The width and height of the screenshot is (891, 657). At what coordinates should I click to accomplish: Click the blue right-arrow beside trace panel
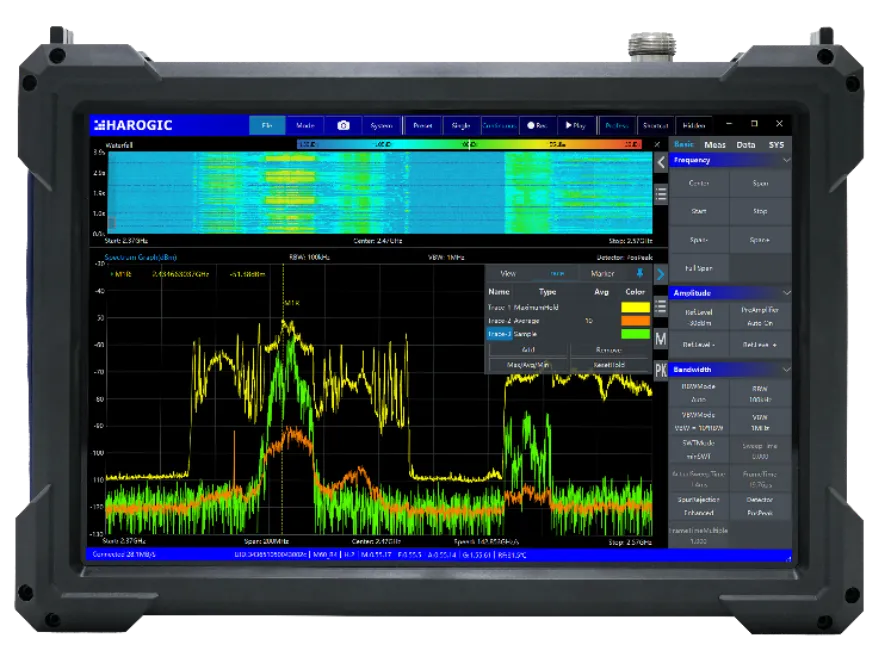(660, 273)
